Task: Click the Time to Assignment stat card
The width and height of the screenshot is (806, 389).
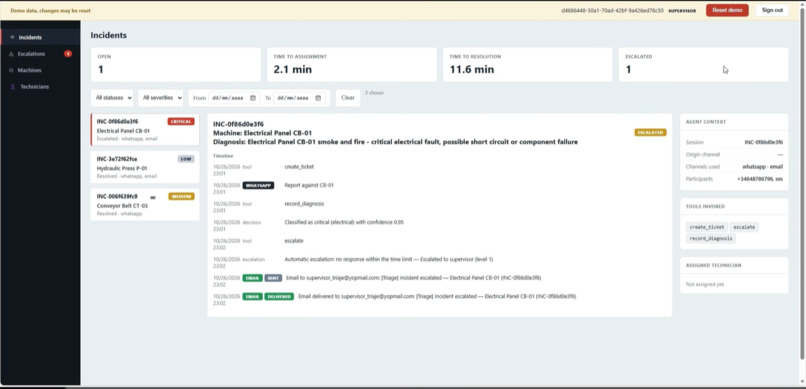Action: pos(352,65)
